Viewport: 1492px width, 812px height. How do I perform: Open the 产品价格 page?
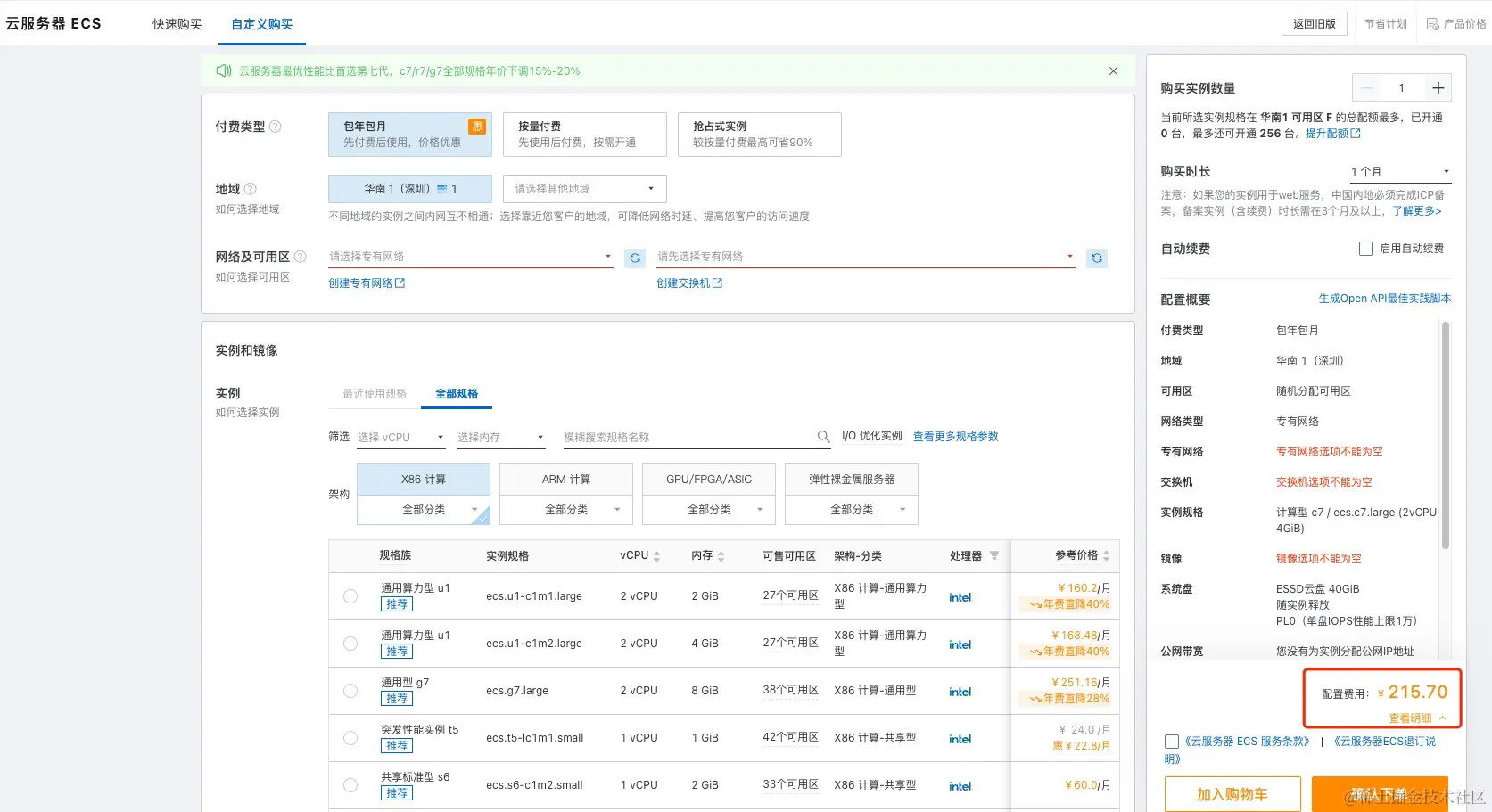(1456, 24)
